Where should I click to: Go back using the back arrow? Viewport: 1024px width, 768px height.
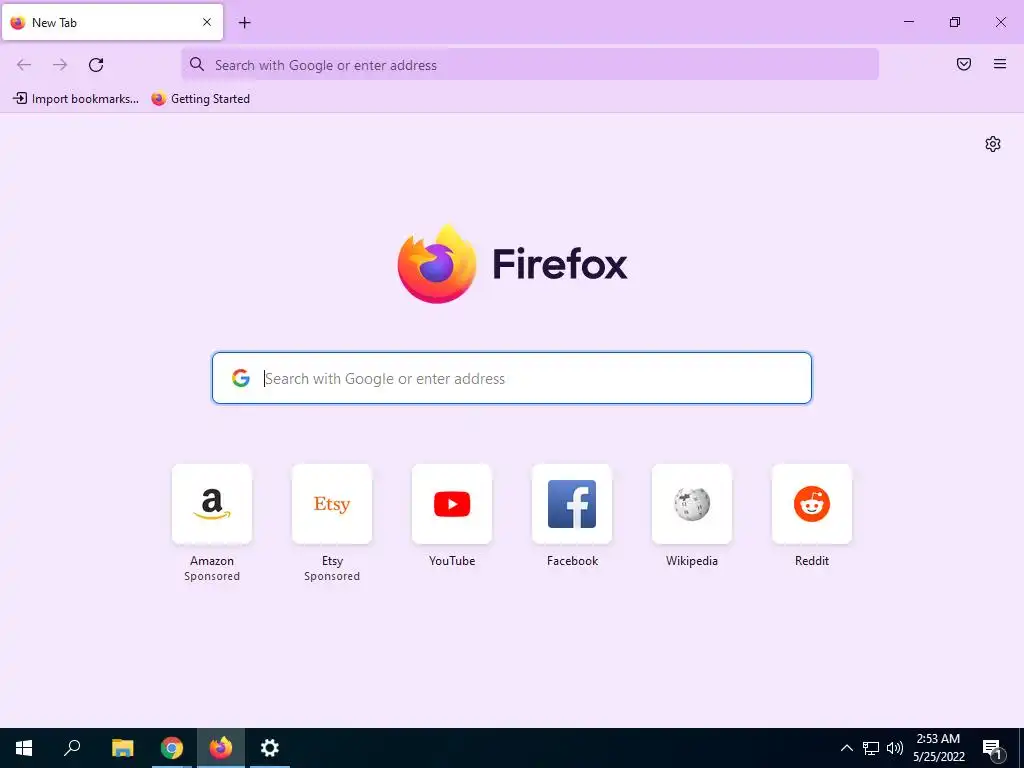click(24, 65)
